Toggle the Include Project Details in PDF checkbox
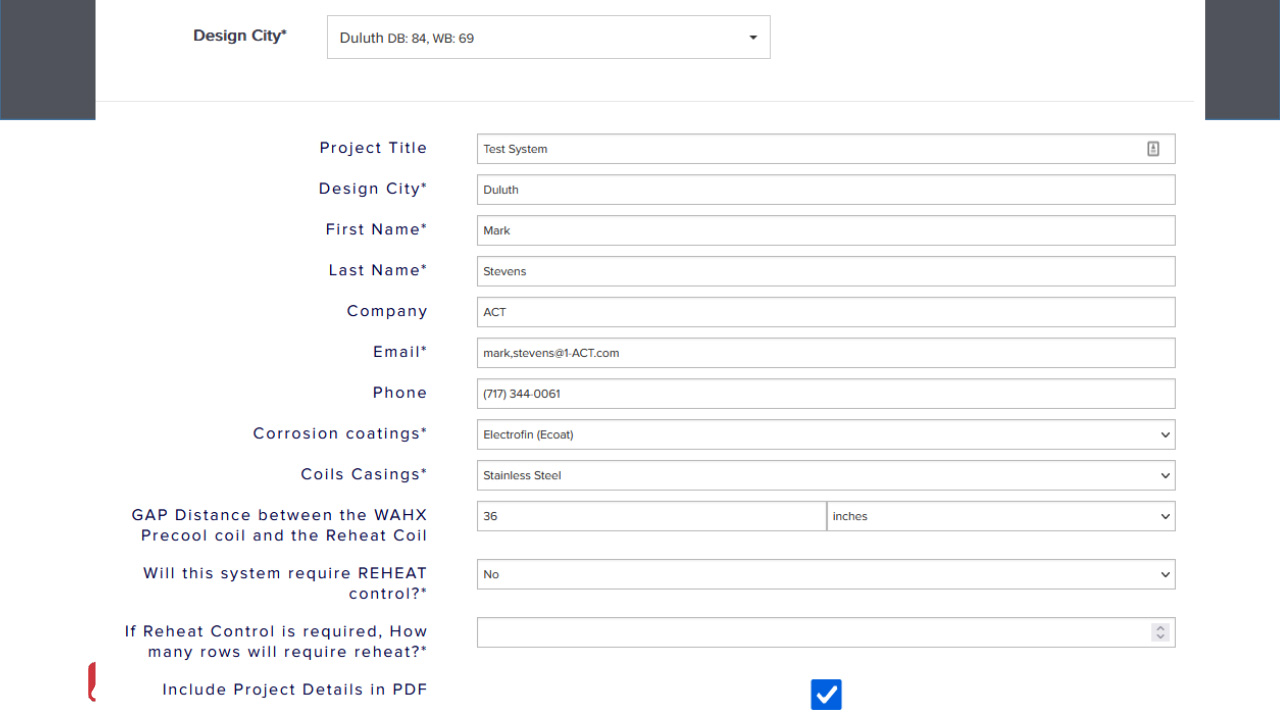The image size is (1280, 720). click(826, 694)
